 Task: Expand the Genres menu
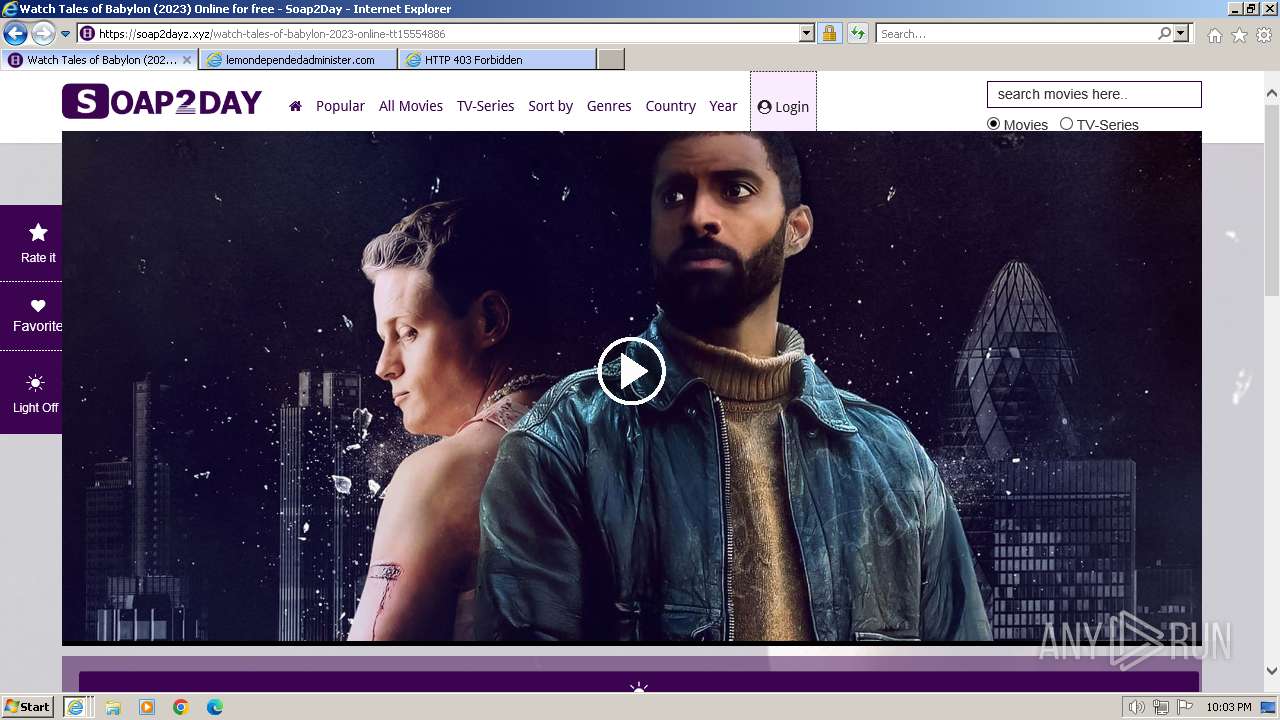coord(609,106)
